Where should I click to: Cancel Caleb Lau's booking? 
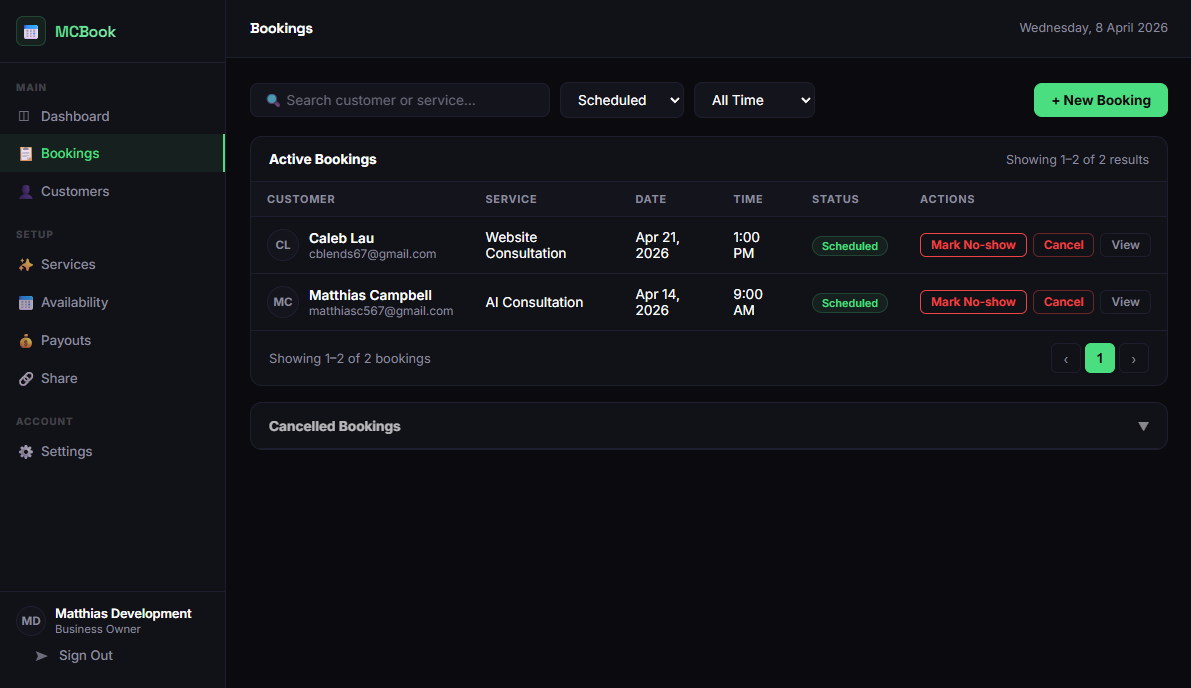[1063, 245]
